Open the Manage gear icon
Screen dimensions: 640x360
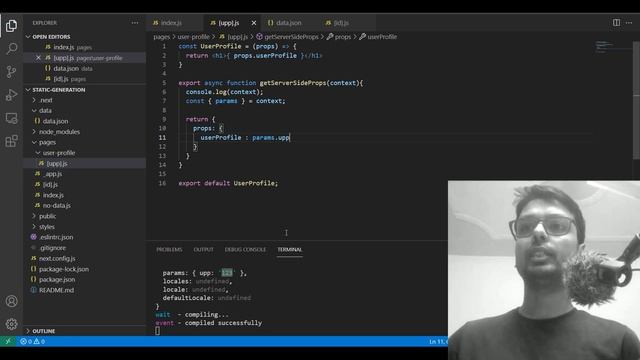pos(11,324)
